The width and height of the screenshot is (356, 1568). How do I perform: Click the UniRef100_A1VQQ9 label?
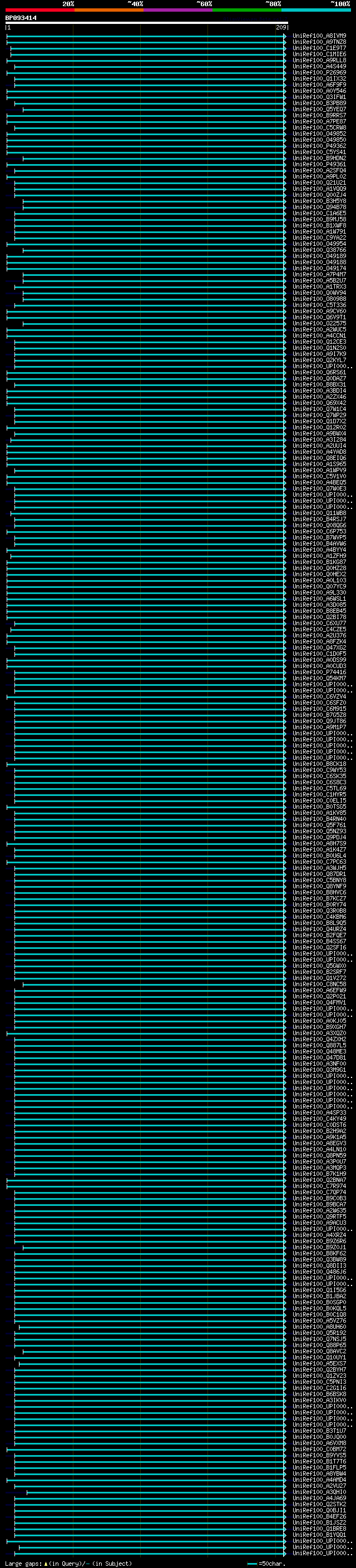pyautogui.click(x=319, y=189)
